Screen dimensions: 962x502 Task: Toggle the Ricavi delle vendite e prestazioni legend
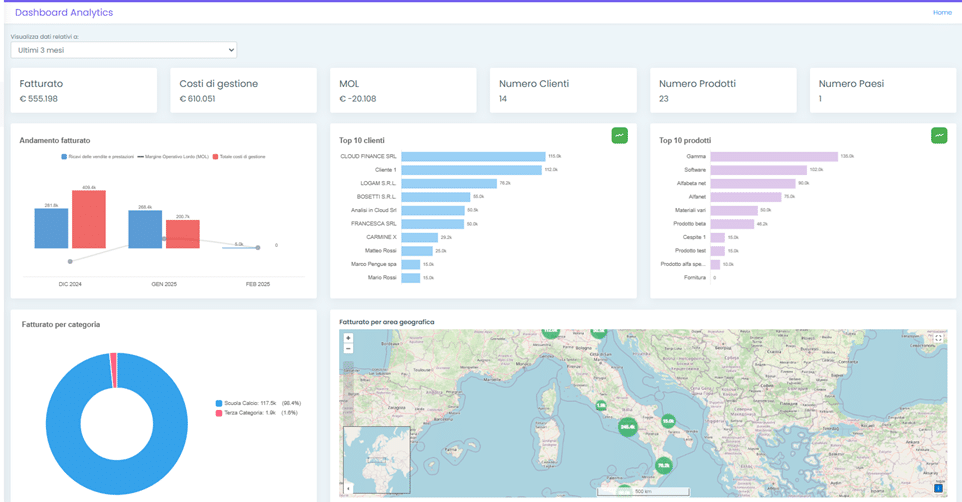(x=98, y=157)
